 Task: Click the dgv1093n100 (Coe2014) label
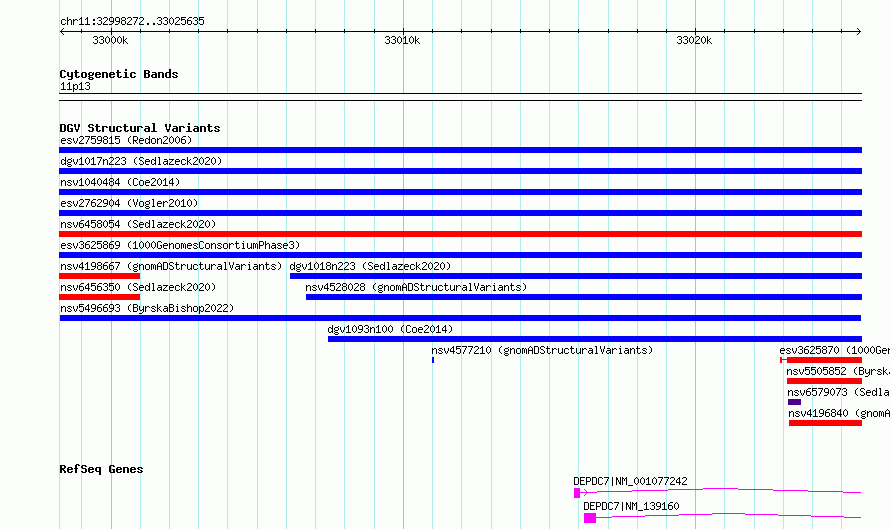pos(390,329)
